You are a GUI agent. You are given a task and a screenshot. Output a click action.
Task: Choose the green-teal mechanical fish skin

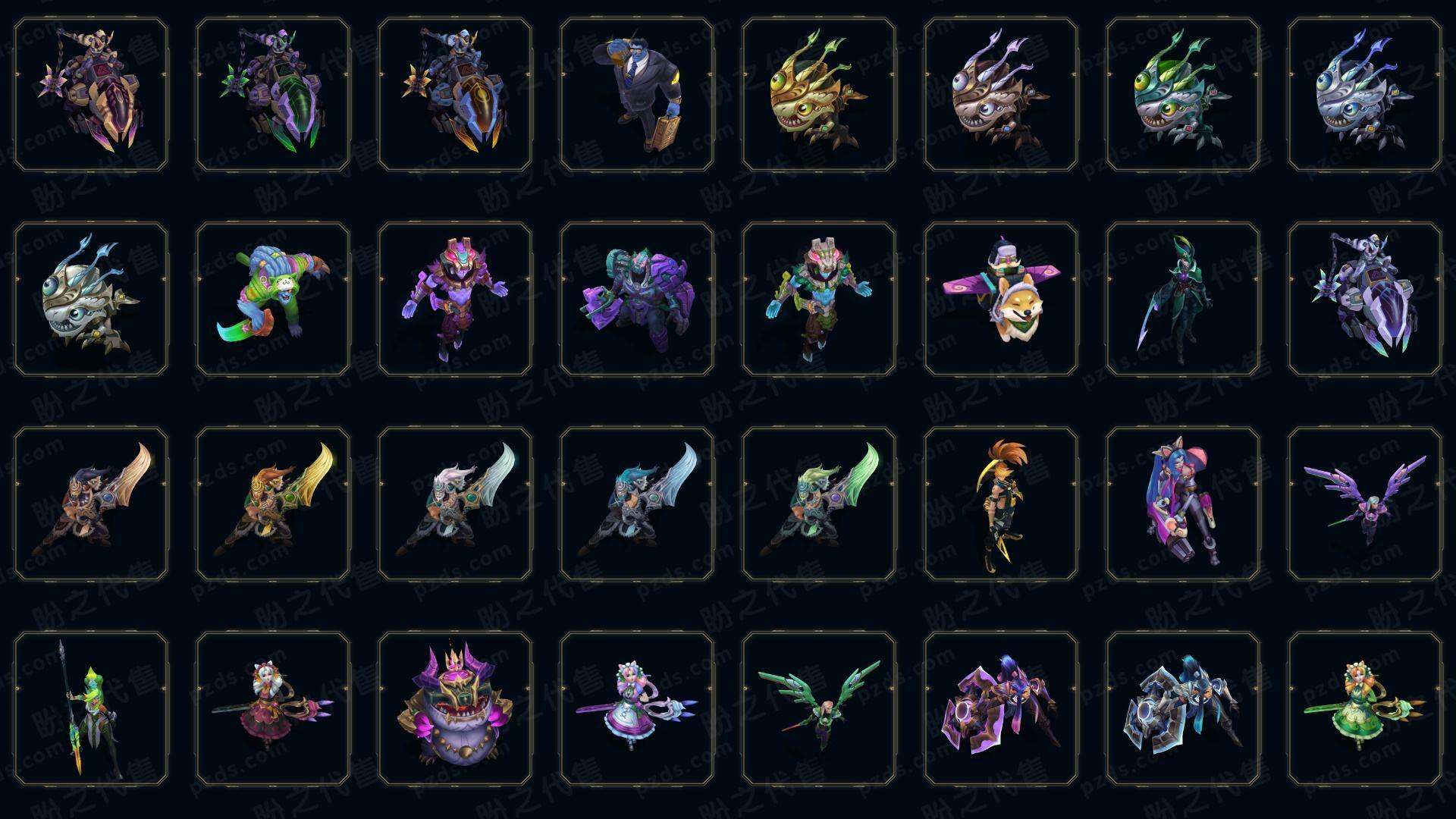click(1183, 95)
